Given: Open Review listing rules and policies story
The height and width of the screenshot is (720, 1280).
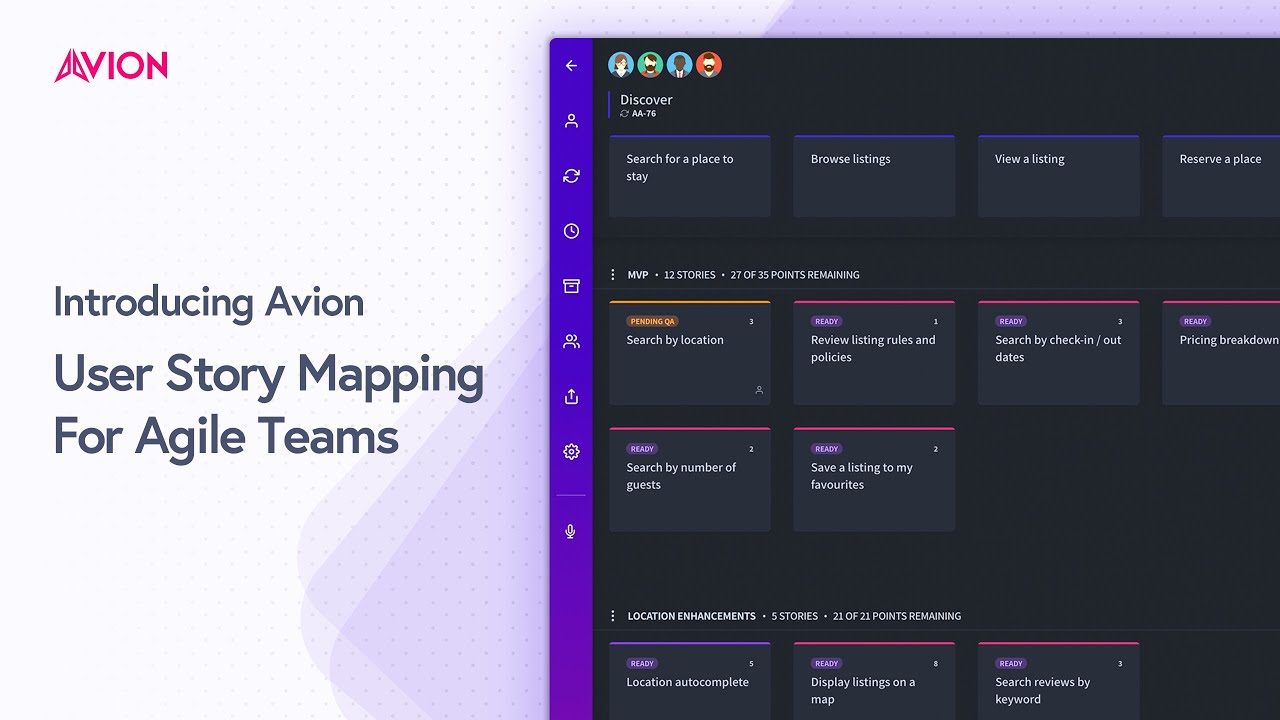Looking at the screenshot, I should [x=874, y=353].
